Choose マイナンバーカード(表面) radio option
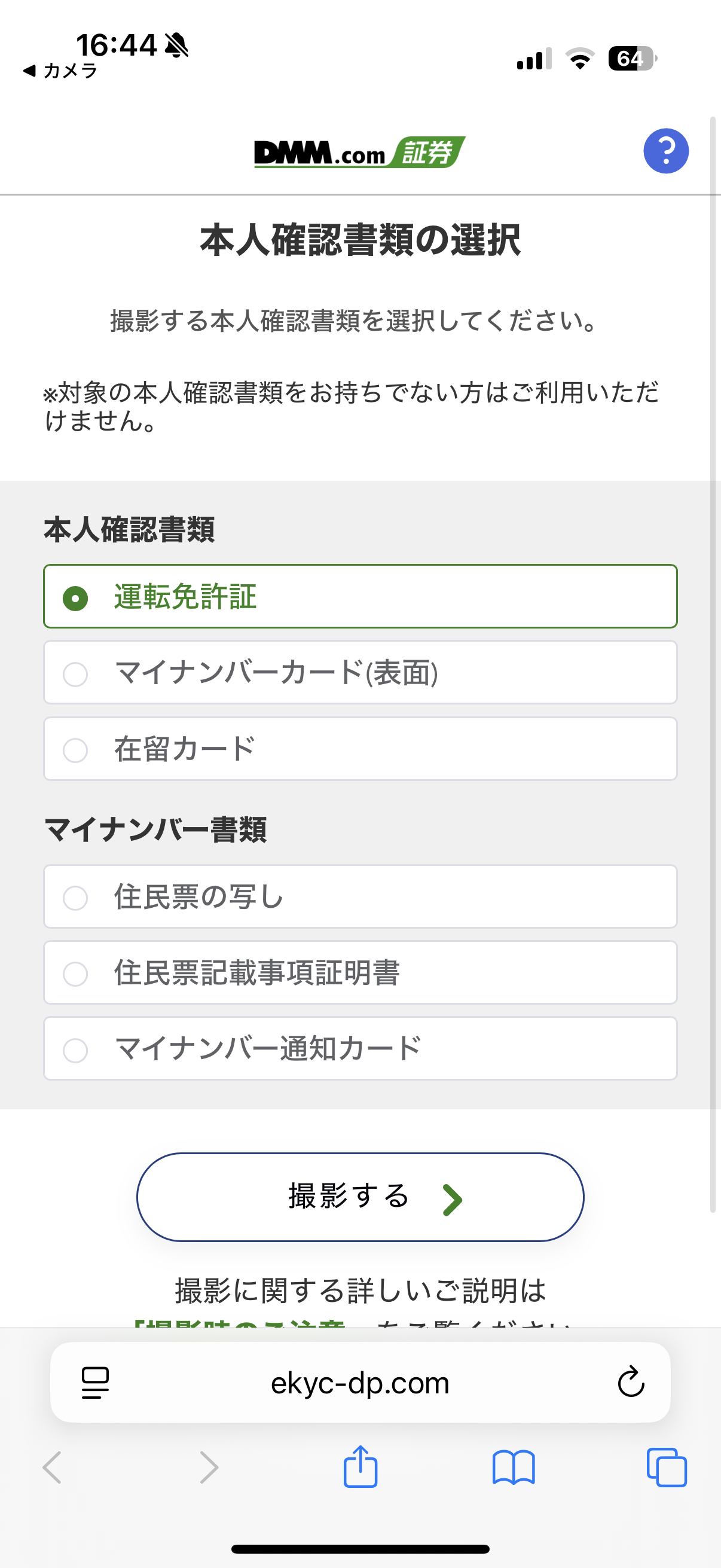This screenshot has height=1568, width=721. point(75,674)
